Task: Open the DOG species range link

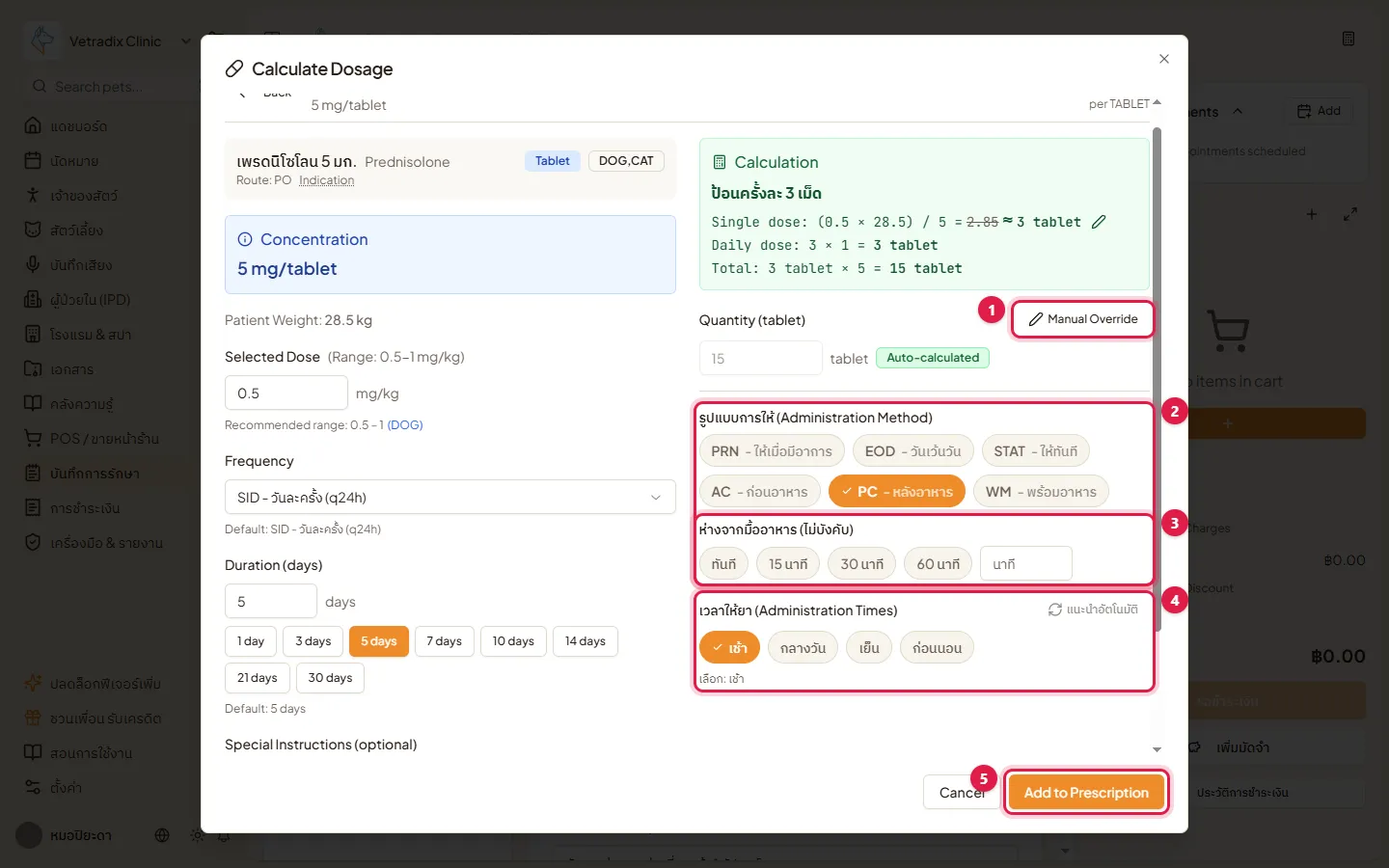Action: (x=405, y=425)
